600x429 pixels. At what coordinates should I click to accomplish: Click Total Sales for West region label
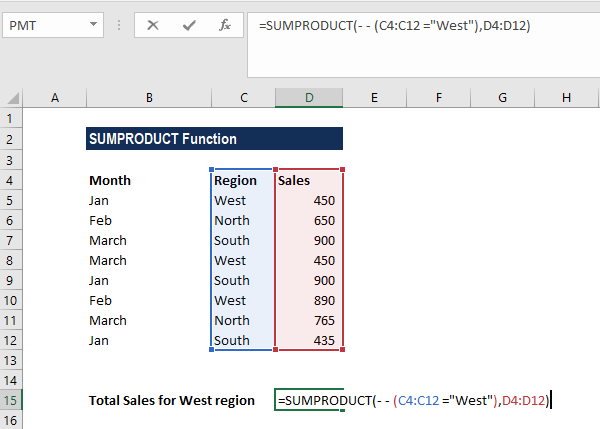point(172,400)
